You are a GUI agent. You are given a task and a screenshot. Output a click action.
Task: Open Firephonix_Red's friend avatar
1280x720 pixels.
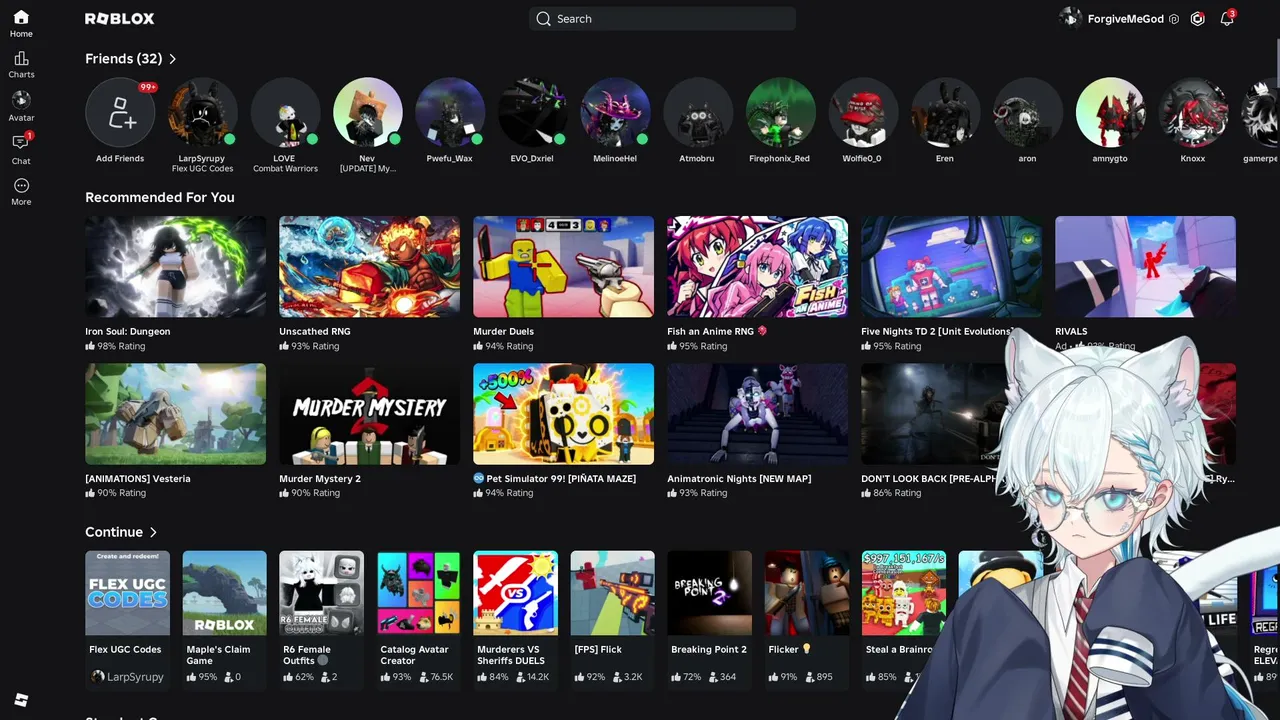780,112
